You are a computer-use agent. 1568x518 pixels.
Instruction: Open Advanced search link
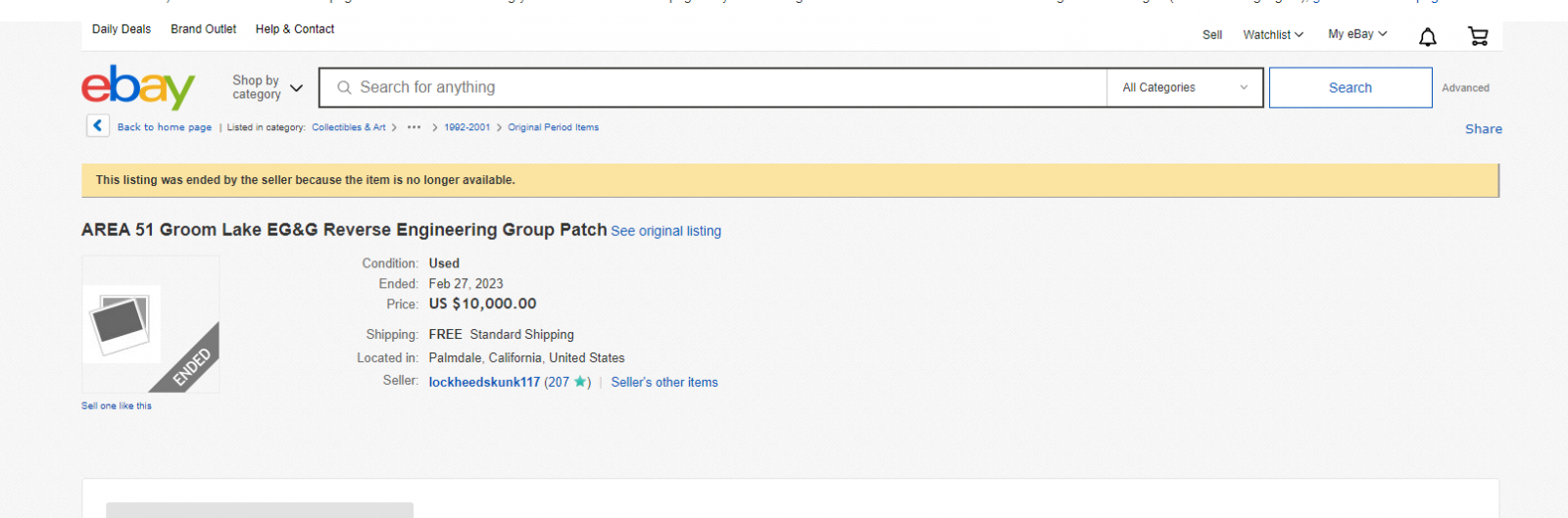pos(1465,88)
